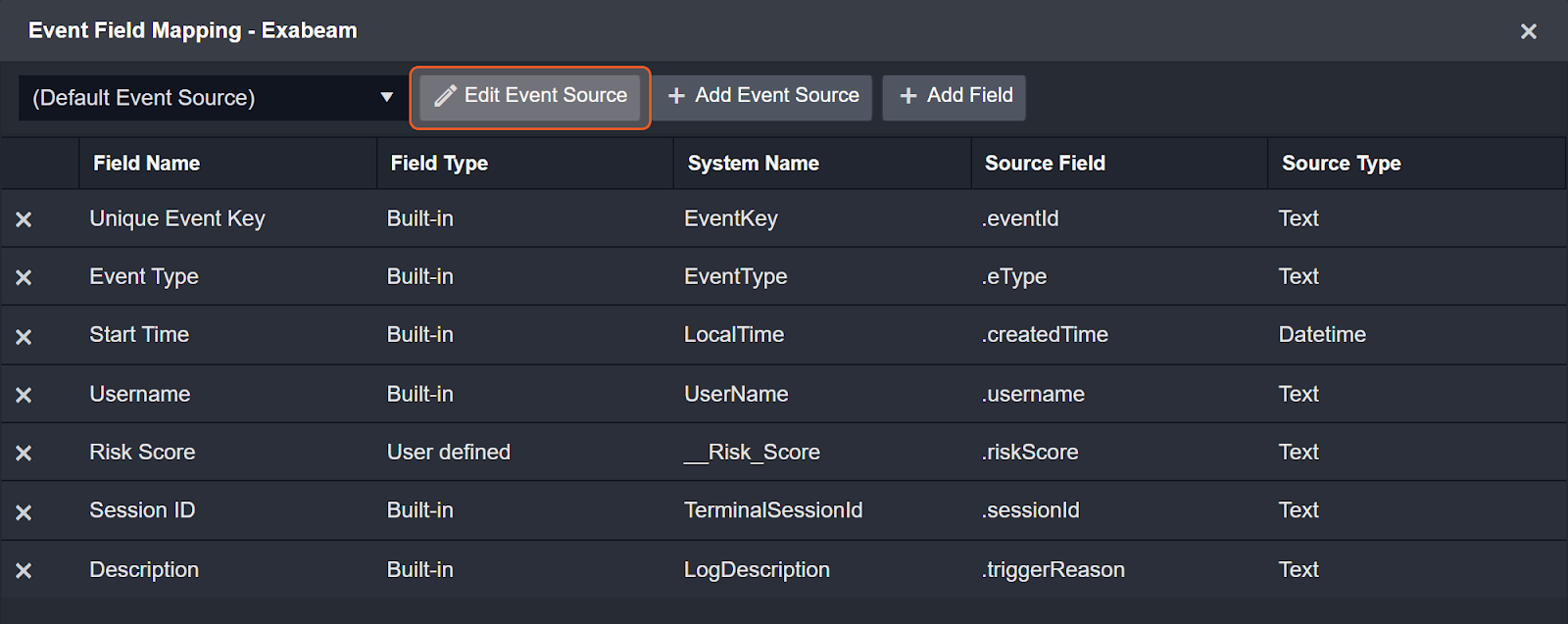
Task: Click the Add Field button
Action: click(x=955, y=97)
